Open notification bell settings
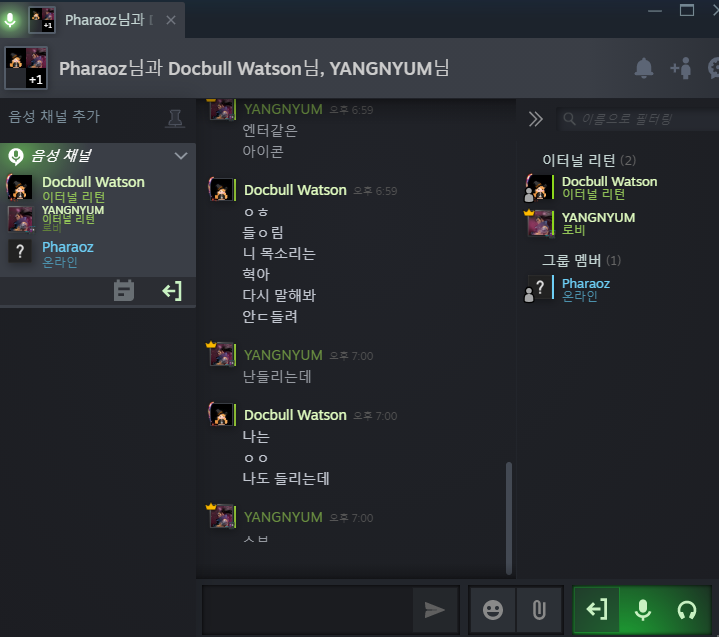 [644, 68]
